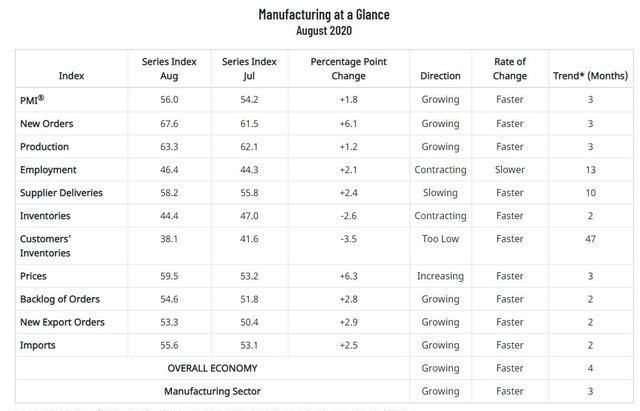Image resolution: width=640 pixels, height=411 pixels.
Task: Click the Percentage Point Change header
Action: point(348,69)
